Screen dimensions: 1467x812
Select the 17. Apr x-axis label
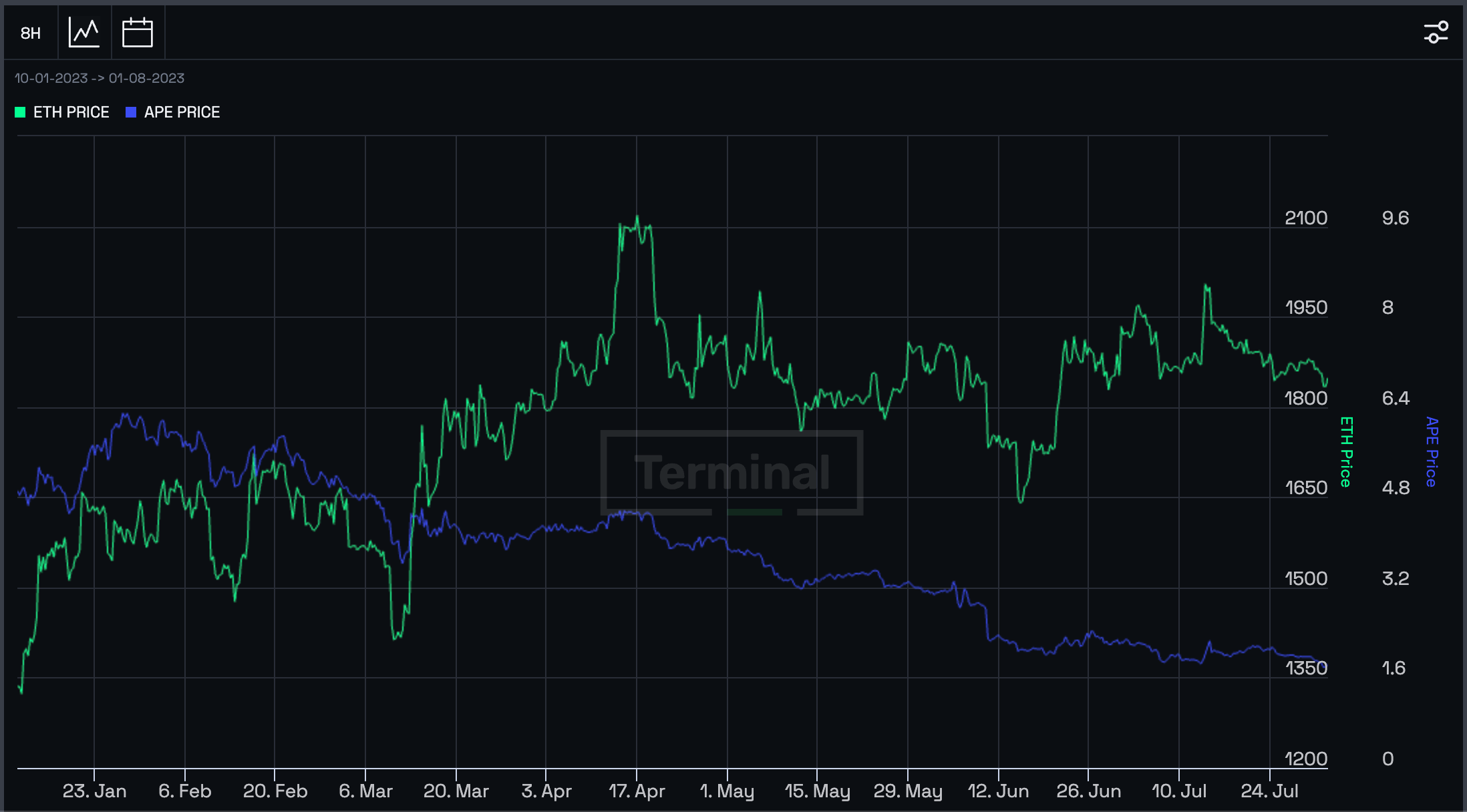(637, 791)
